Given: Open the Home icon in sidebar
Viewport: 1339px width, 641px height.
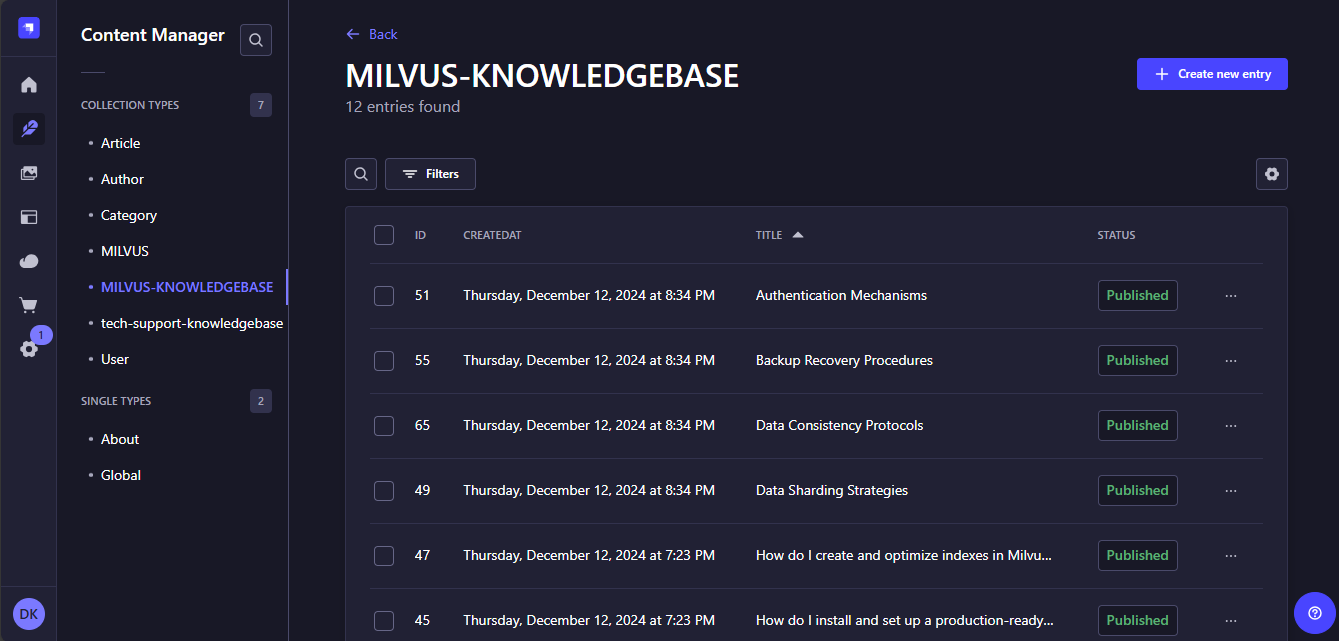Looking at the screenshot, I should (x=29, y=85).
